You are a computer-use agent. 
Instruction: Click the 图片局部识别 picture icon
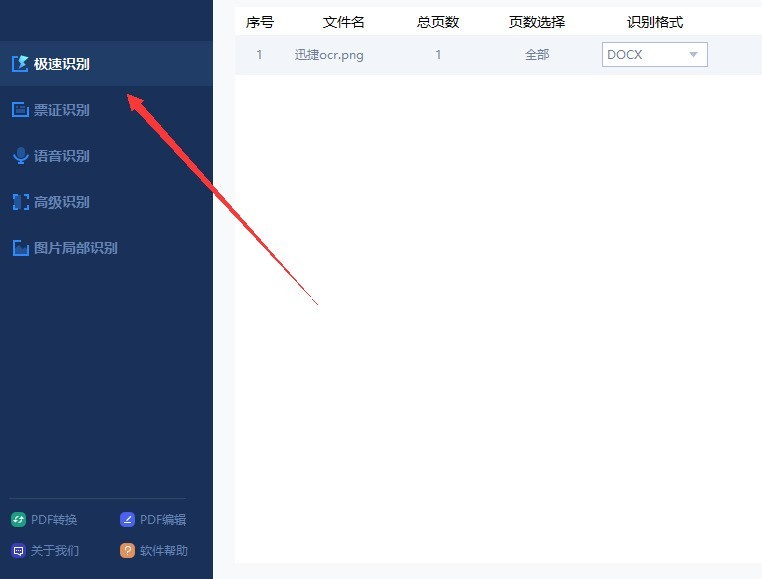click(x=20, y=248)
